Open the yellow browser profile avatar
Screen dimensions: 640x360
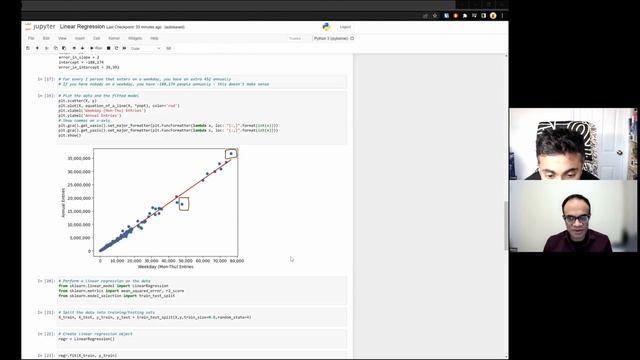point(493,16)
